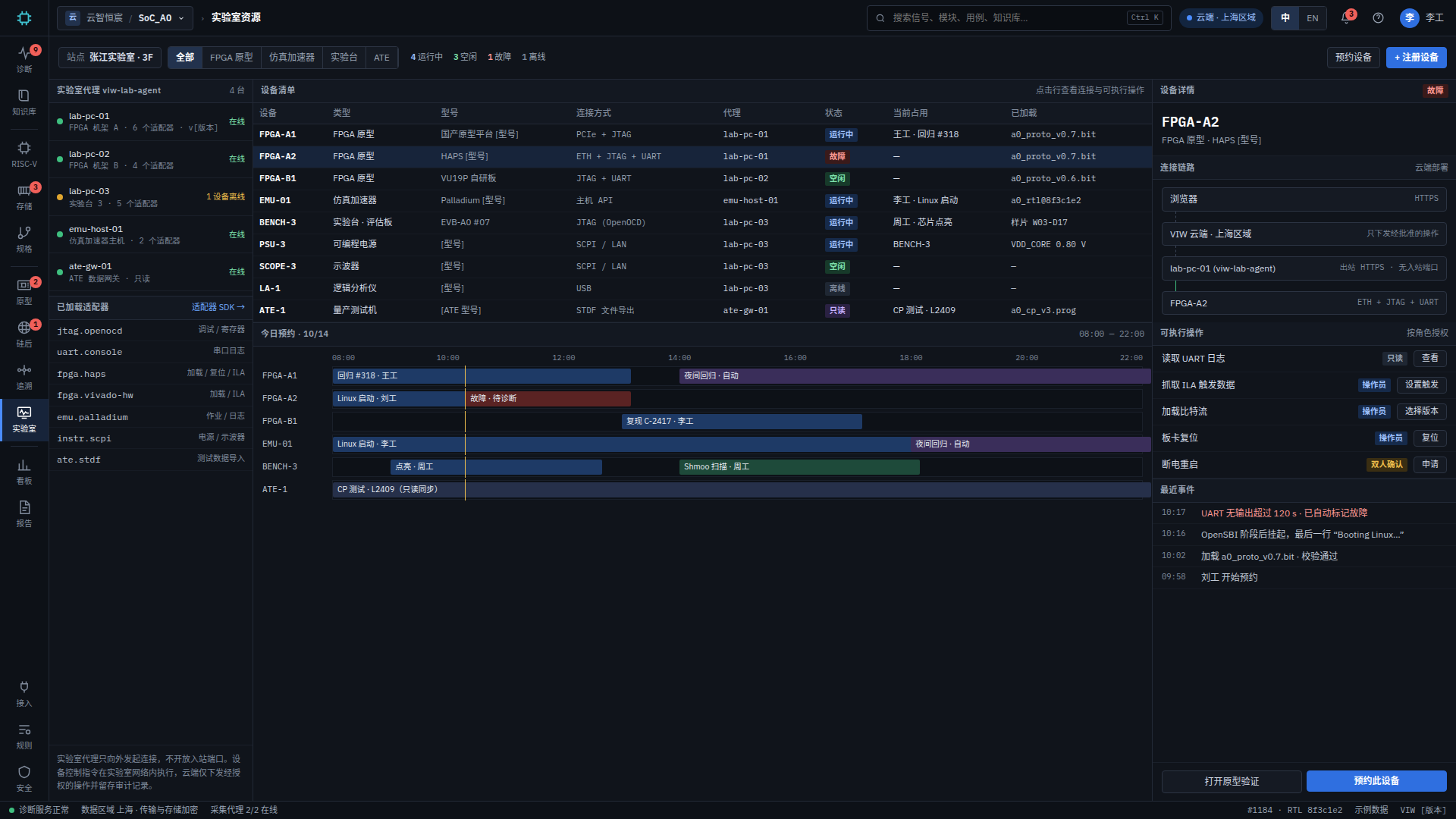The image size is (1456, 819).
Task: Open the 诊断 sidebar icon
Action: [x=24, y=58]
